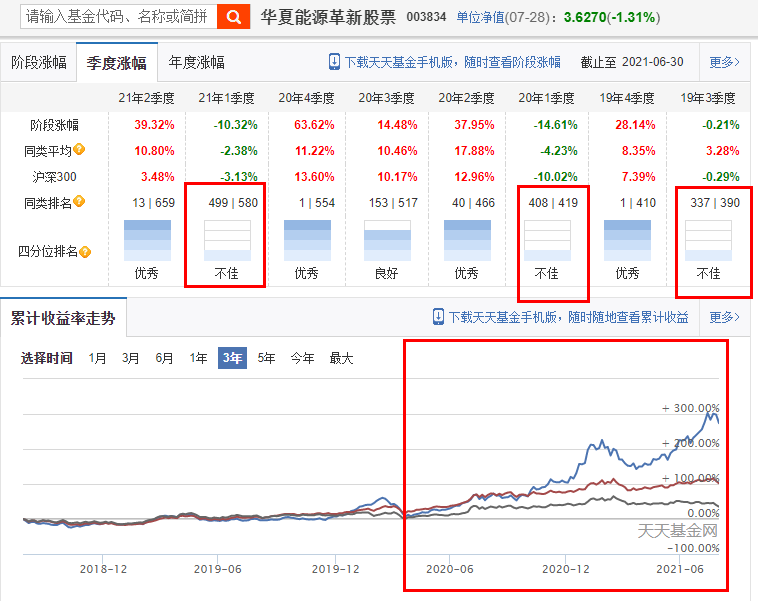Image resolution: width=758 pixels, height=601 pixels.
Task: Click 更多 link in quarterly returns header
Action: click(724, 62)
